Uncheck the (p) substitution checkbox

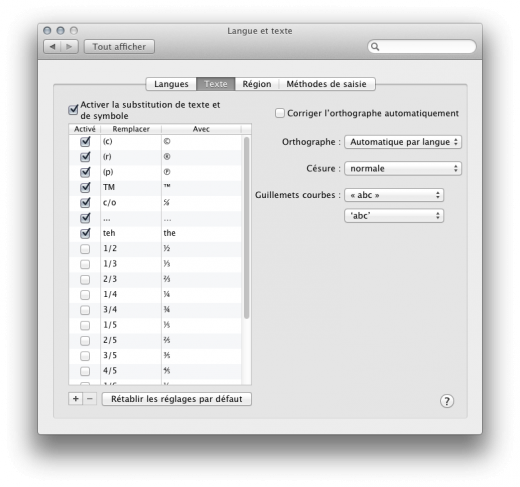(85, 172)
